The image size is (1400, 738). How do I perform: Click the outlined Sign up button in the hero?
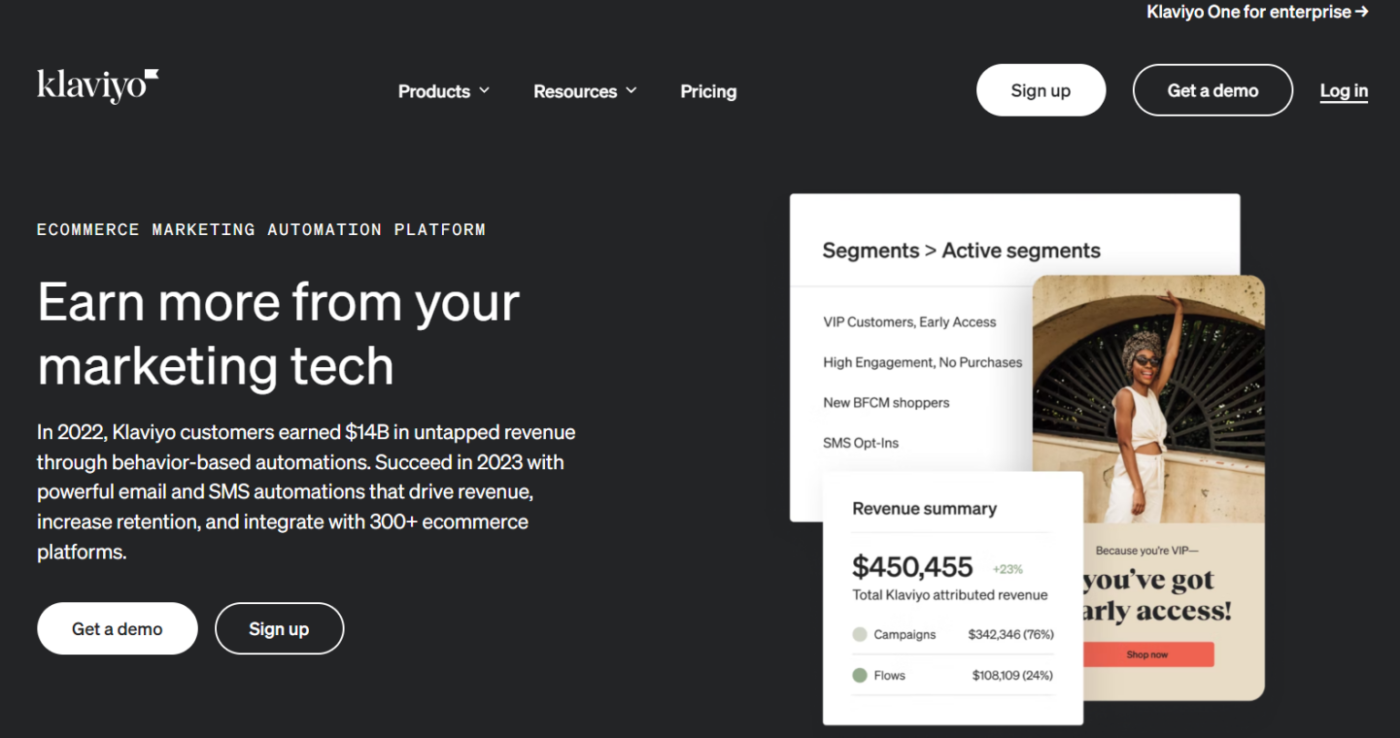click(x=279, y=629)
